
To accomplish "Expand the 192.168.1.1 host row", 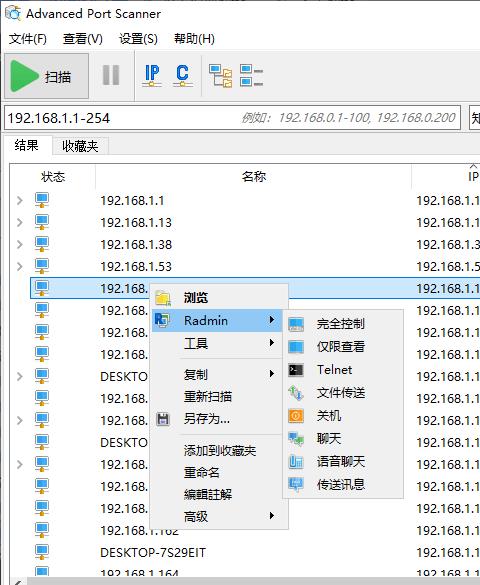I will (x=20, y=201).
